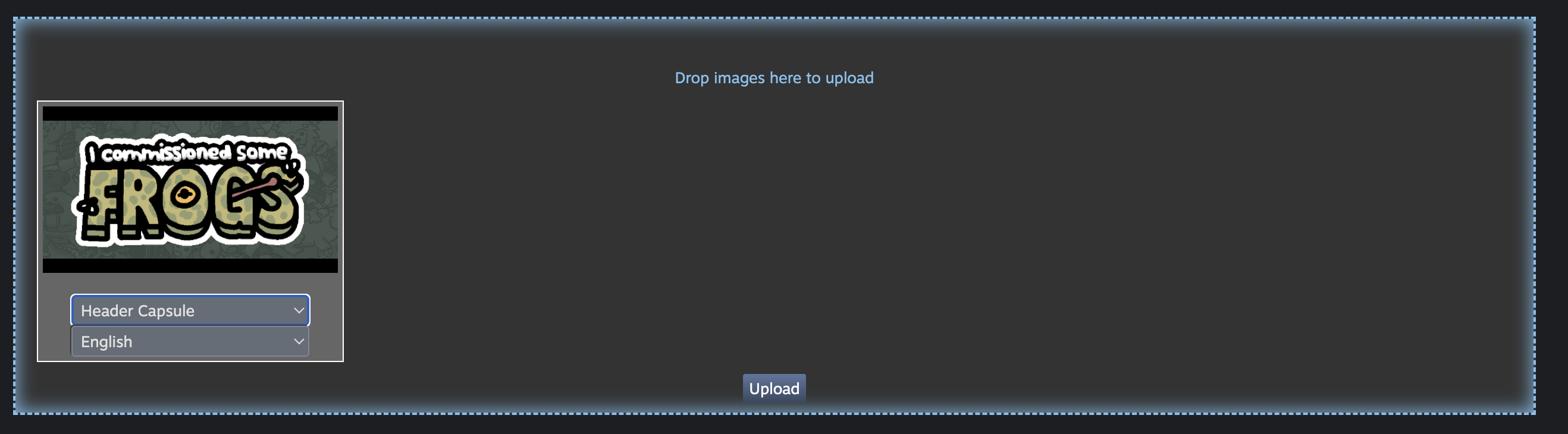Click the bottom black letterbox bar of preview

[x=190, y=265]
